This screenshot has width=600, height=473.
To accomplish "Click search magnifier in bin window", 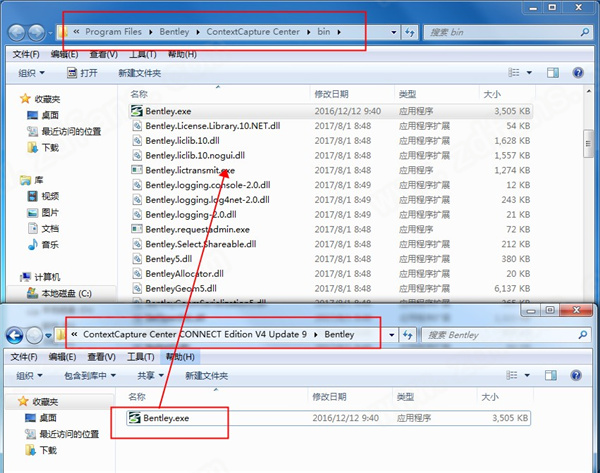I will pyautogui.click(x=585, y=33).
